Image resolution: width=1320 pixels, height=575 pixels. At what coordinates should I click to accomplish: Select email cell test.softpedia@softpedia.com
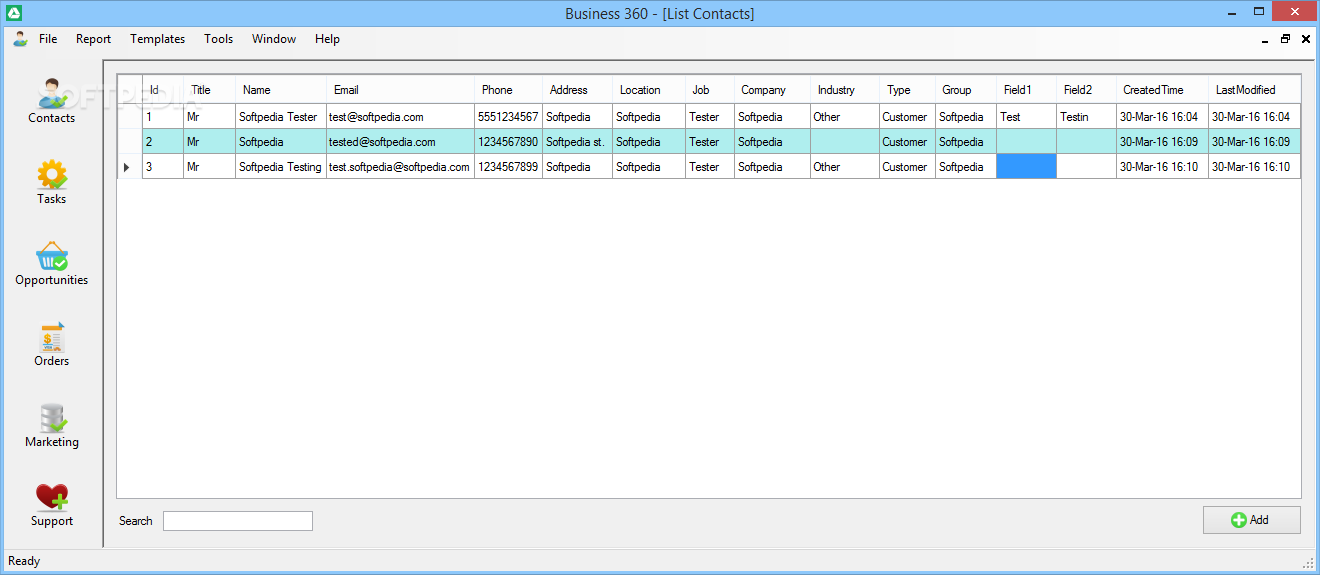point(400,167)
